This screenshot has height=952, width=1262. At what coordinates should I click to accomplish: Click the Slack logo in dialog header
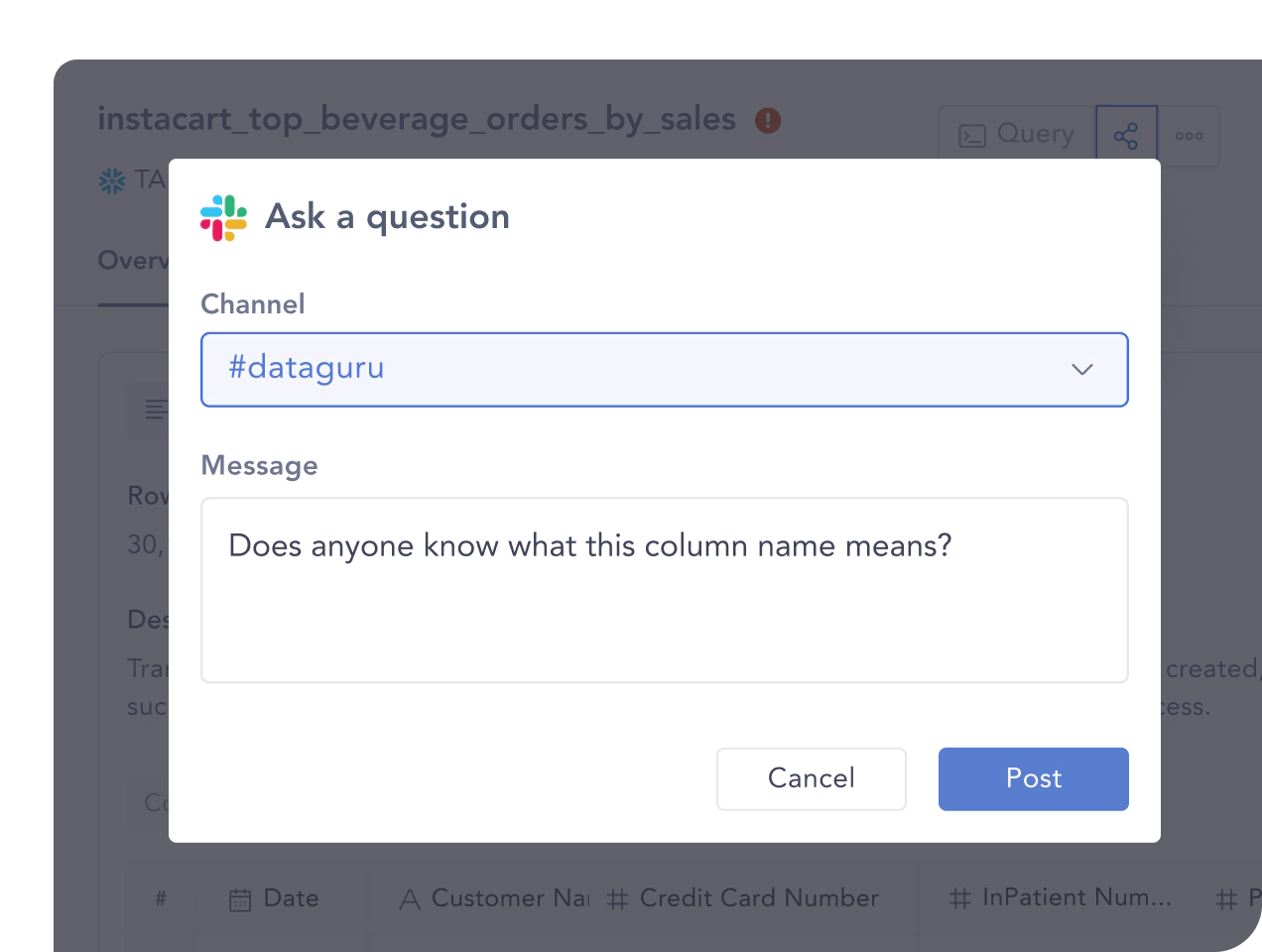[223, 217]
